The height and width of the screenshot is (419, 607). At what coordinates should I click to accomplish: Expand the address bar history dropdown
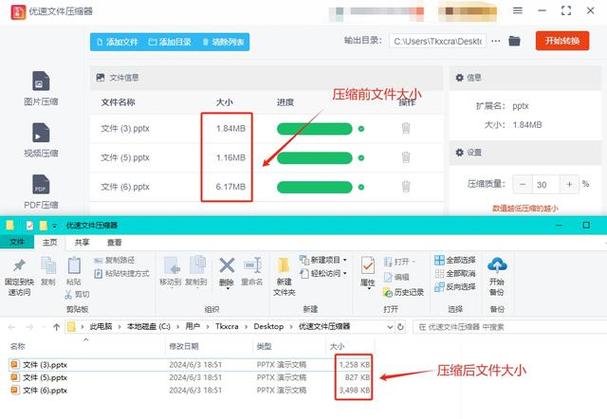coord(389,327)
